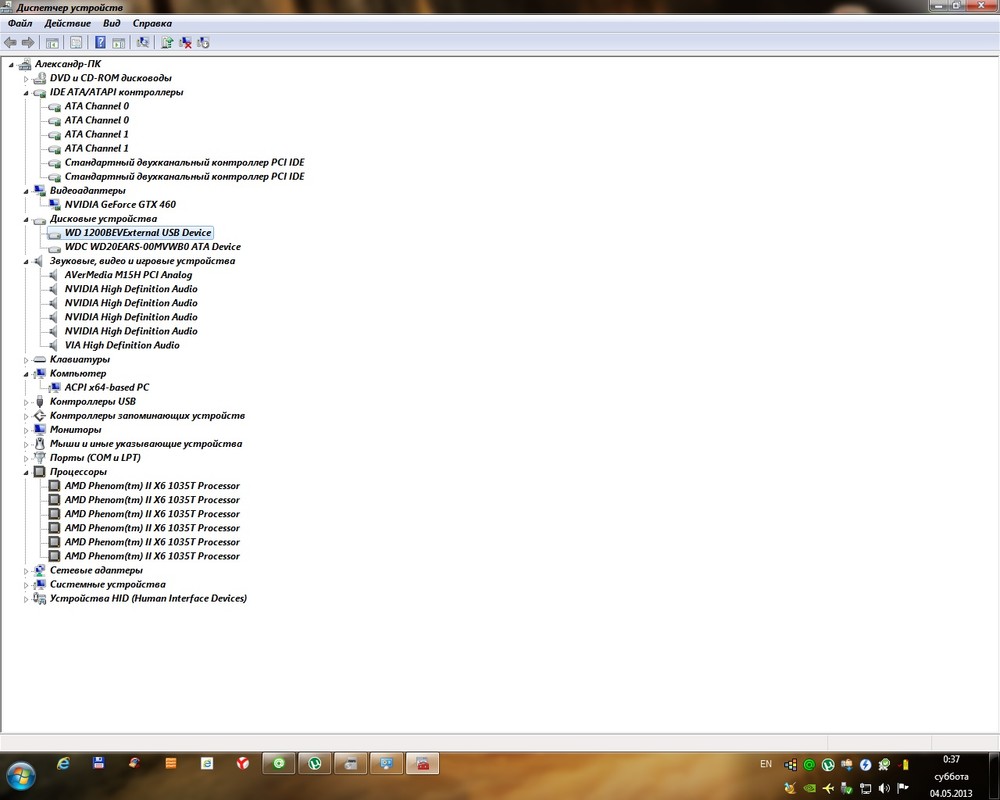
Task: Expand DVD и CD-ROM дисководы node
Action: [x=26, y=78]
